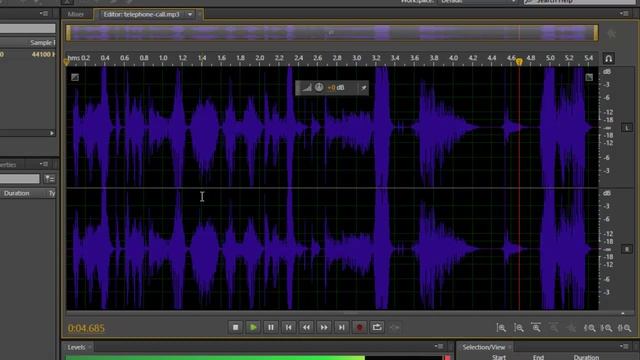Click the HUD amplitude ramp icon
This screenshot has height=360, width=640.
306,87
